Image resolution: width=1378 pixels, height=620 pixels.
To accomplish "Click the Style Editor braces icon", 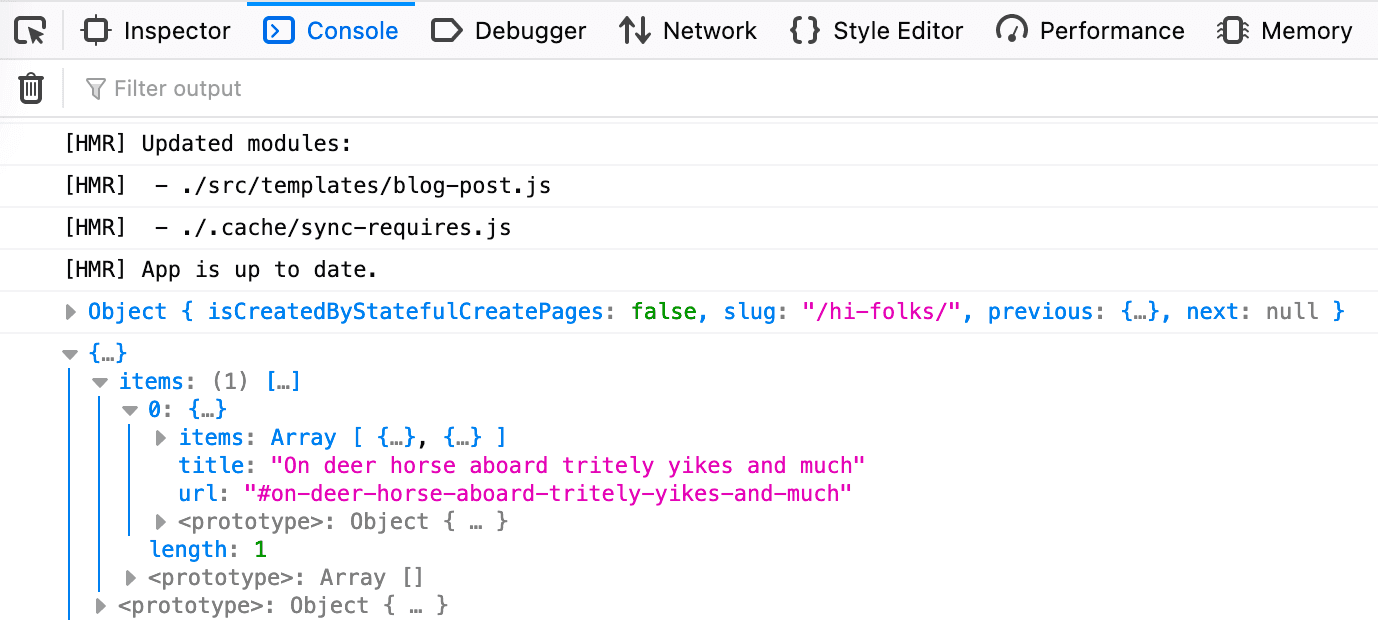I will tap(803, 30).
